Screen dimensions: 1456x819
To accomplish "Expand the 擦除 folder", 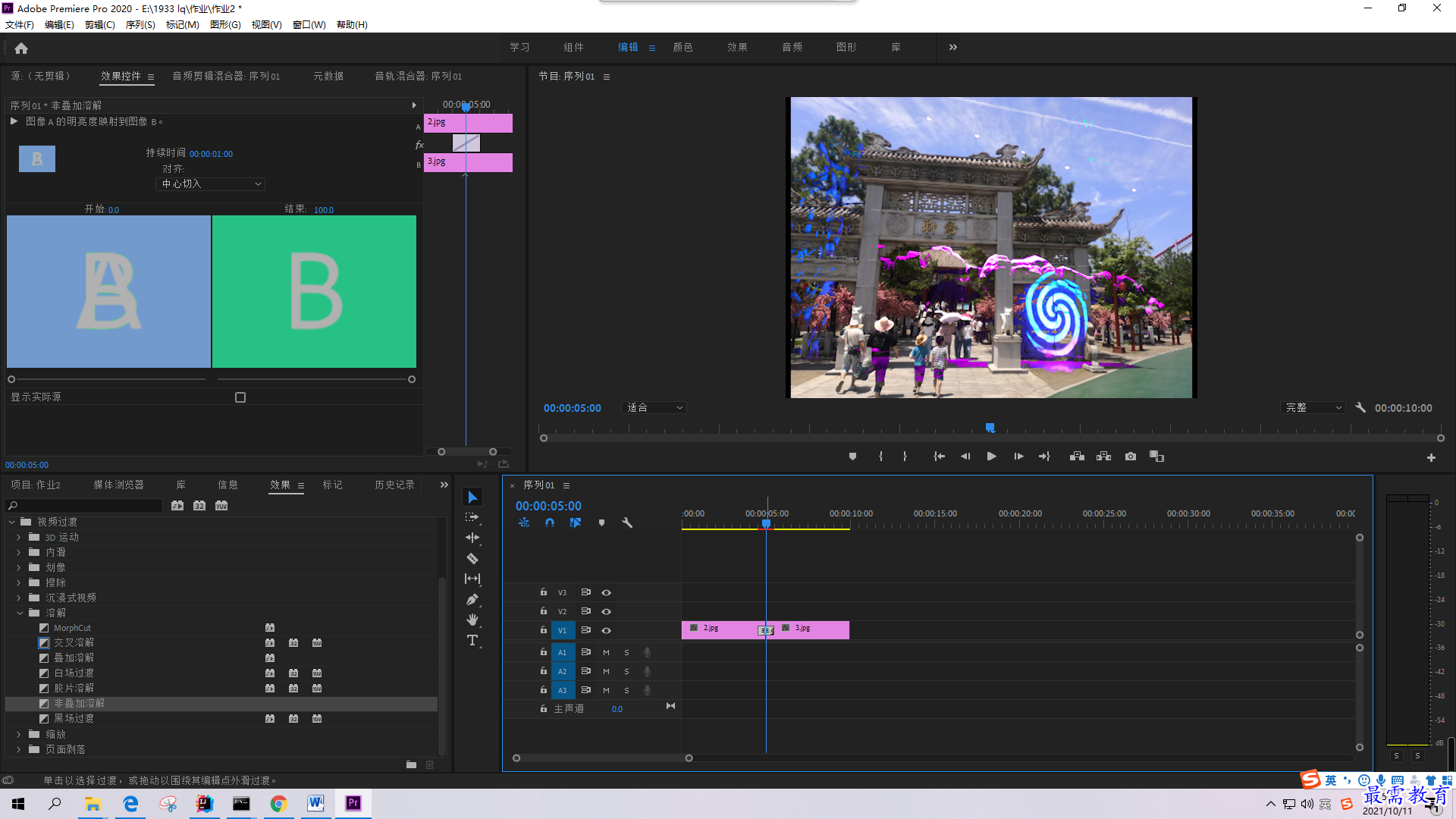I will coord(18,582).
